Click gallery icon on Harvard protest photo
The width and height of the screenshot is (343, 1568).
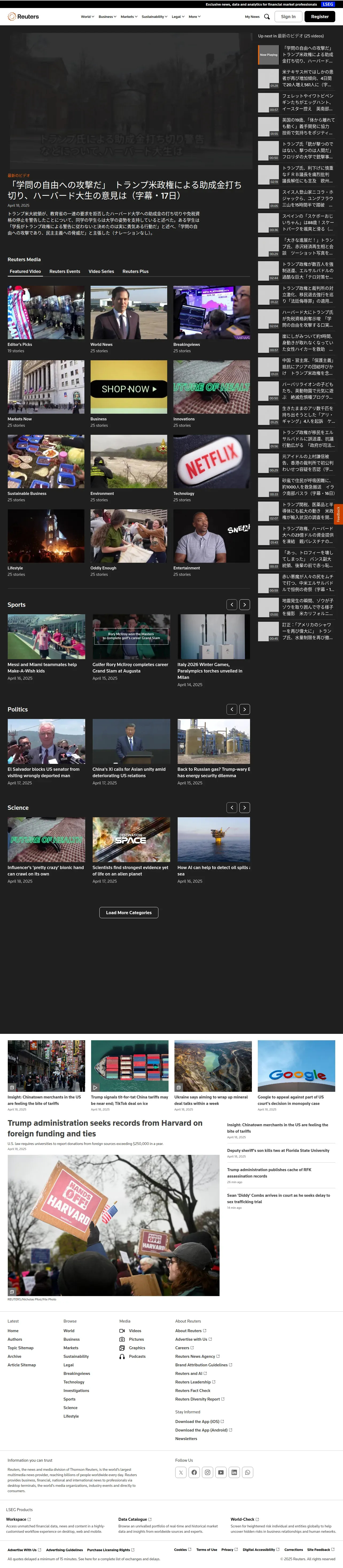(x=11, y=1291)
